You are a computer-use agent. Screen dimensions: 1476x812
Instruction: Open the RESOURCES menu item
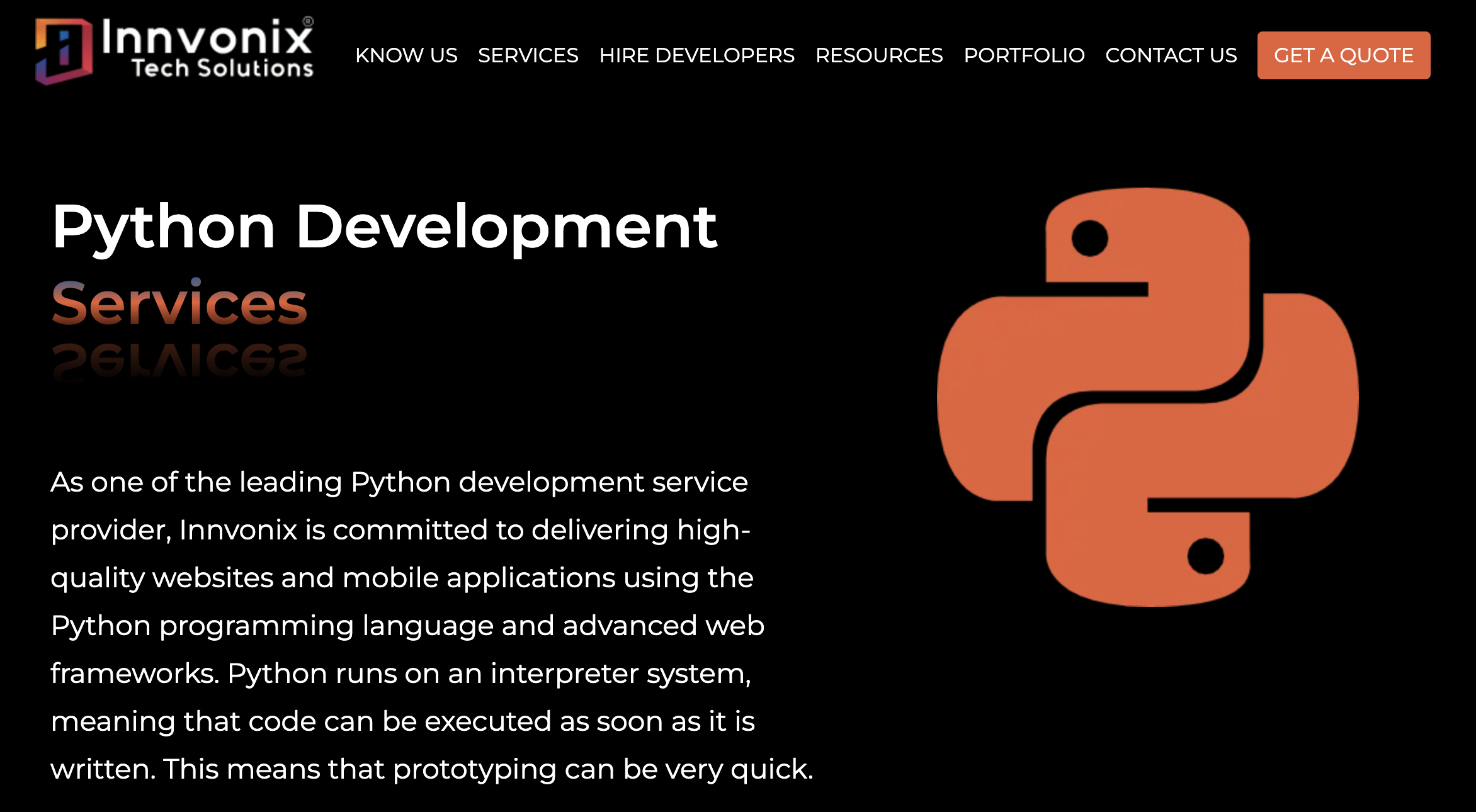click(879, 55)
